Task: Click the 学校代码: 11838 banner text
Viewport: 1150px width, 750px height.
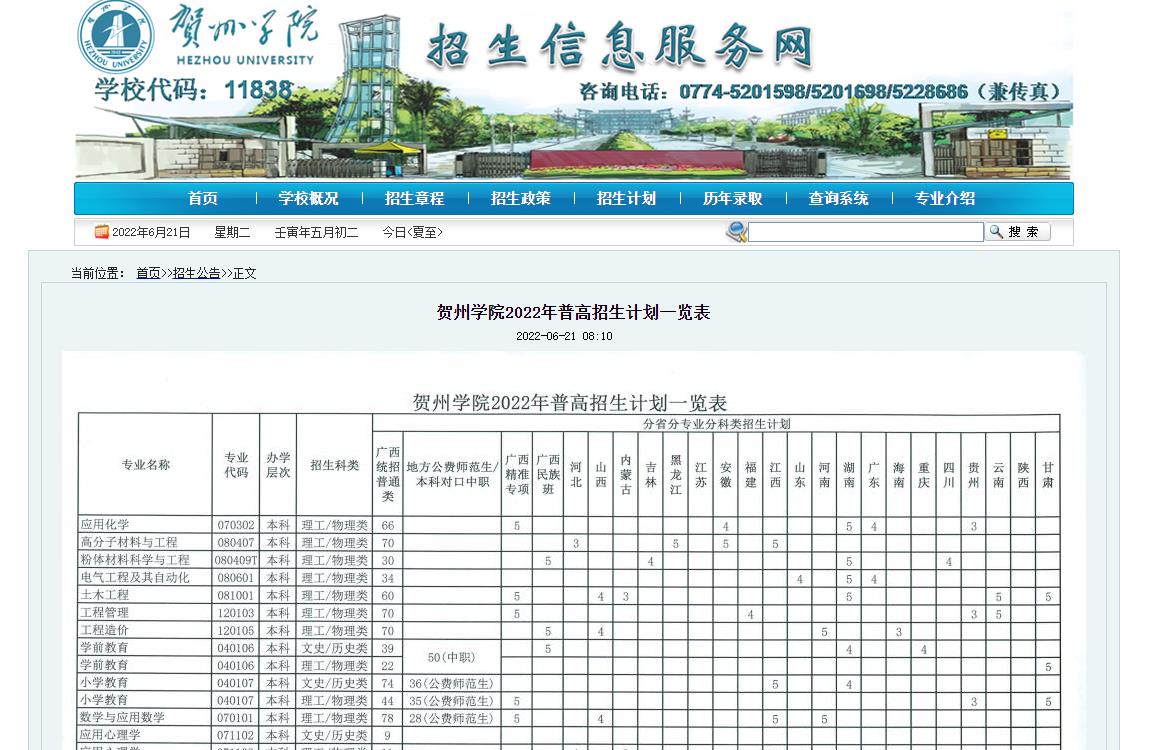Action: pos(194,90)
